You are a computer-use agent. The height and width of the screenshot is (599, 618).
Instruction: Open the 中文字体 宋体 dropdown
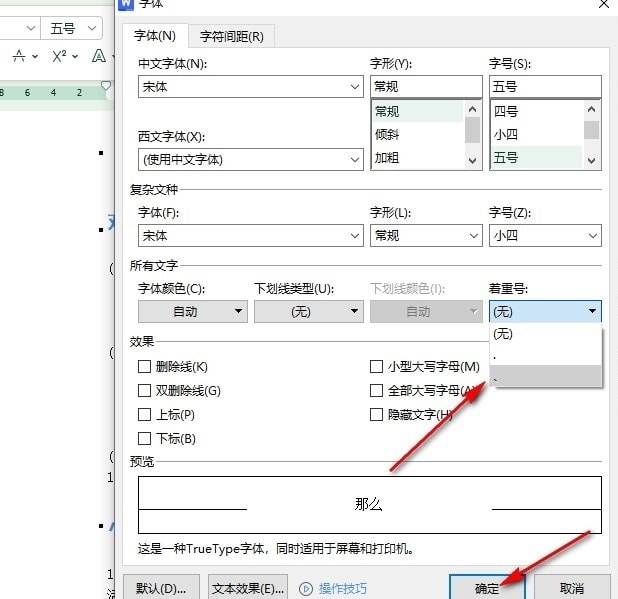coord(251,86)
